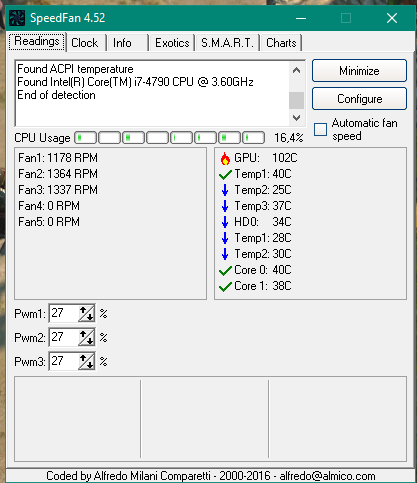The width and height of the screenshot is (417, 483).
Task: Click the 'Found Intel(R) Core(TM) i7-4790' log line
Action: pos(135,82)
